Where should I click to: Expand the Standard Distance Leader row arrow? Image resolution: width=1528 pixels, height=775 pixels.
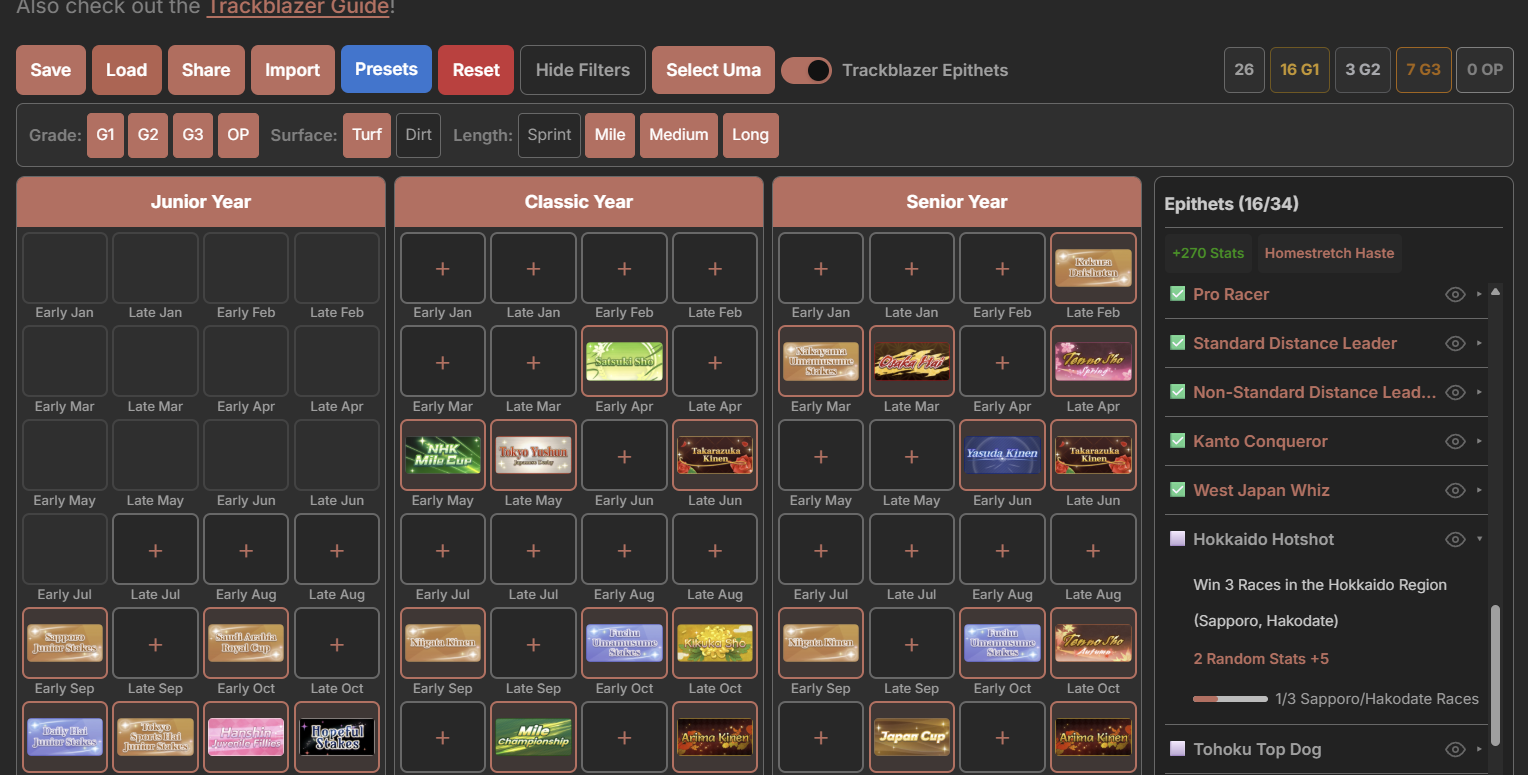1480,343
